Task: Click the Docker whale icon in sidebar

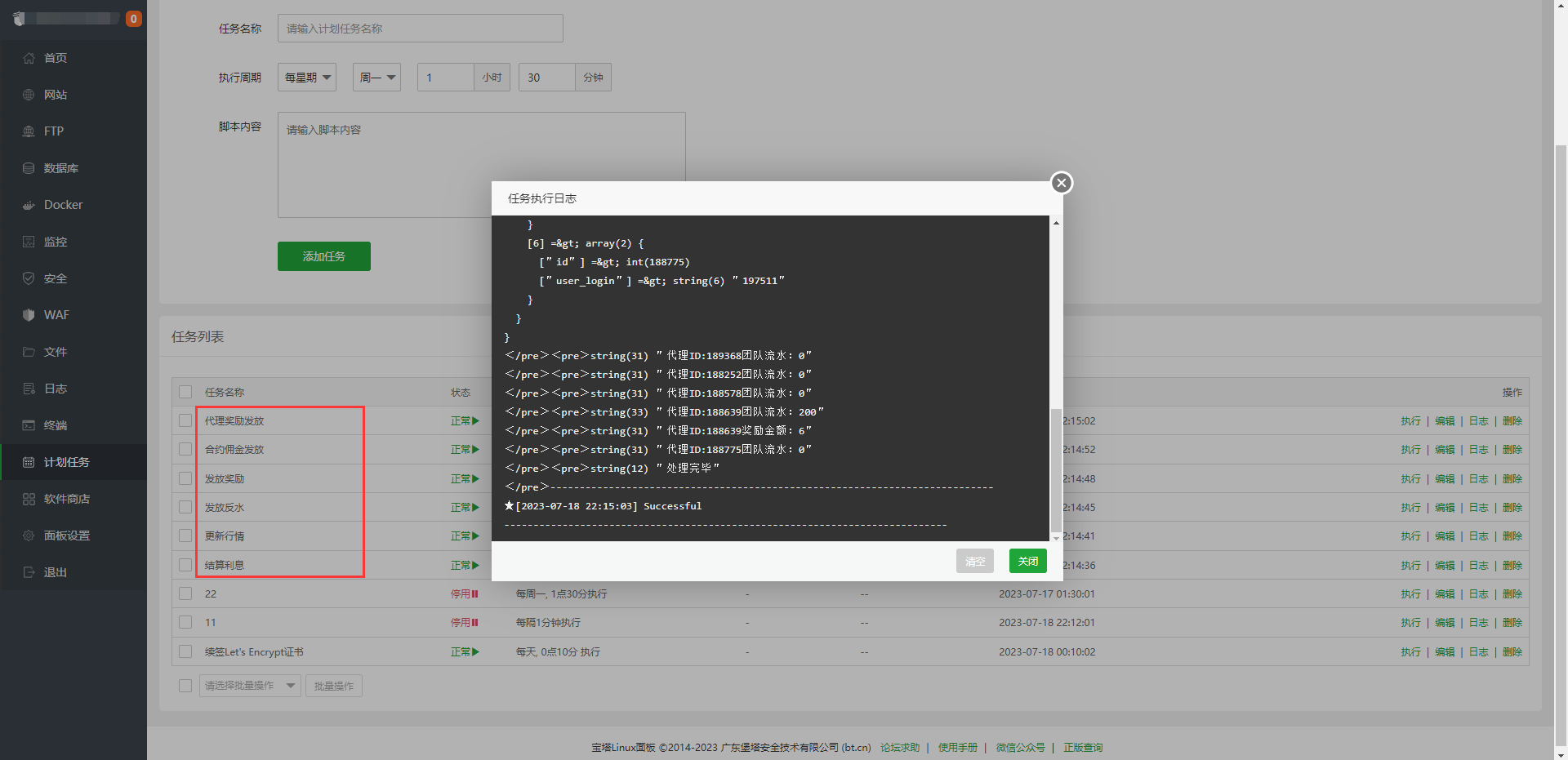Action: [x=29, y=205]
